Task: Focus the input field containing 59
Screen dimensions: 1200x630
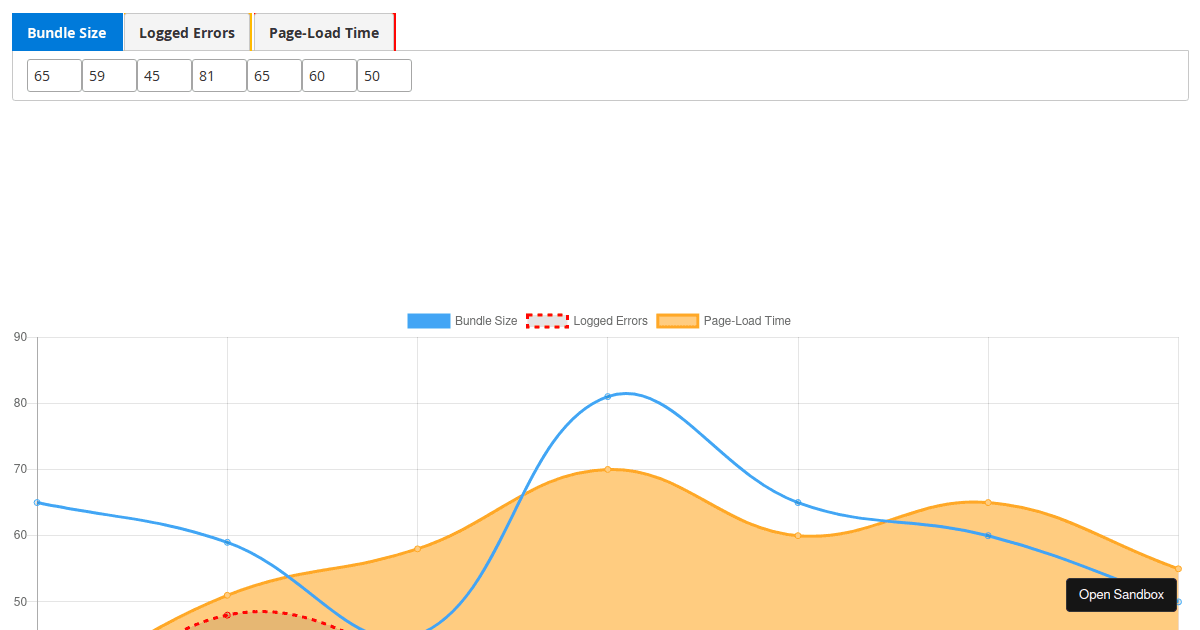Action: click(x=109, y=76)
